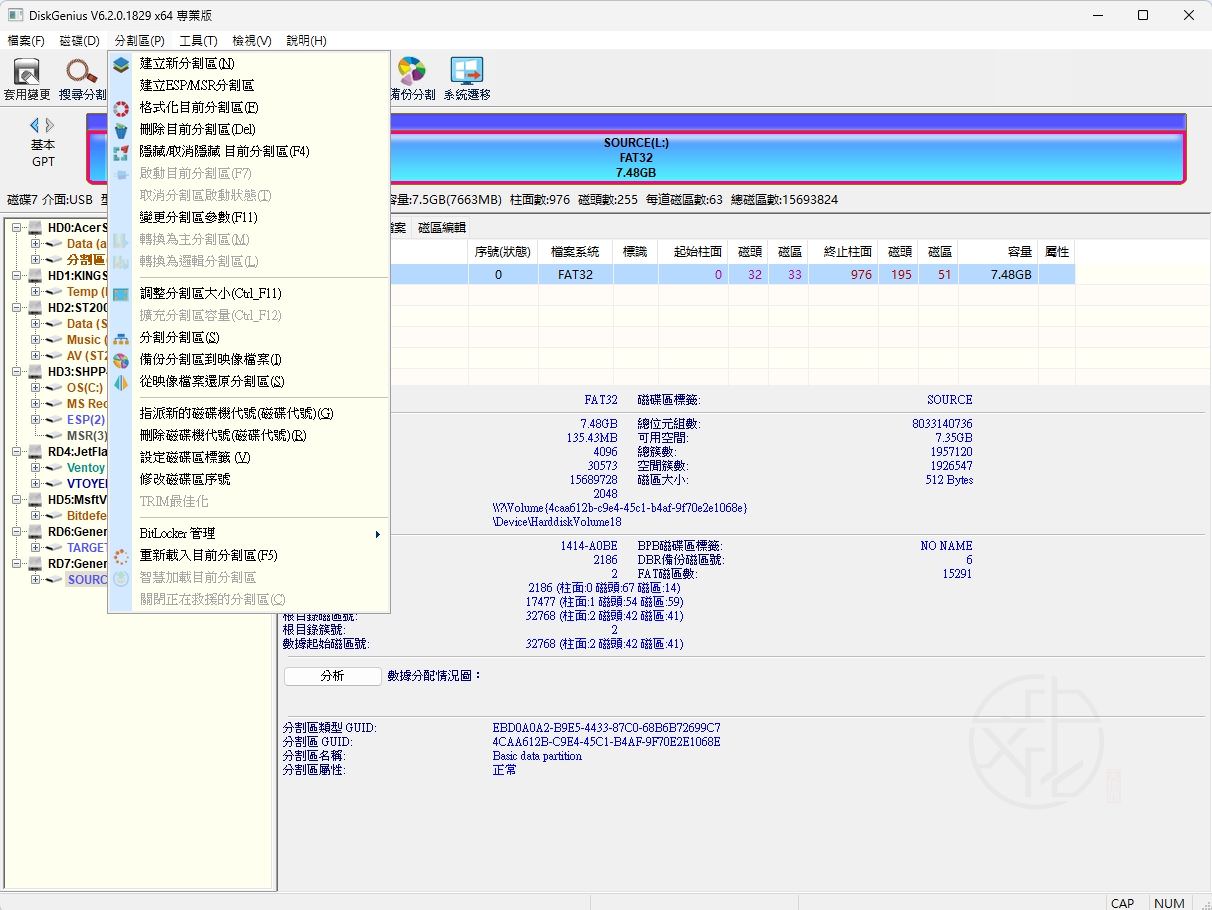This screenshot has height=910, width=1212.
Task: Collapse the HD2:ST200 disk node
Action: [18, 308]
